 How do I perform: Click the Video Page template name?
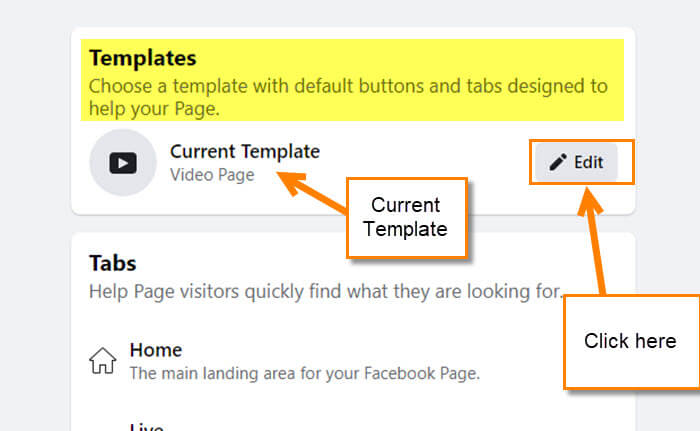coord(212,175)
